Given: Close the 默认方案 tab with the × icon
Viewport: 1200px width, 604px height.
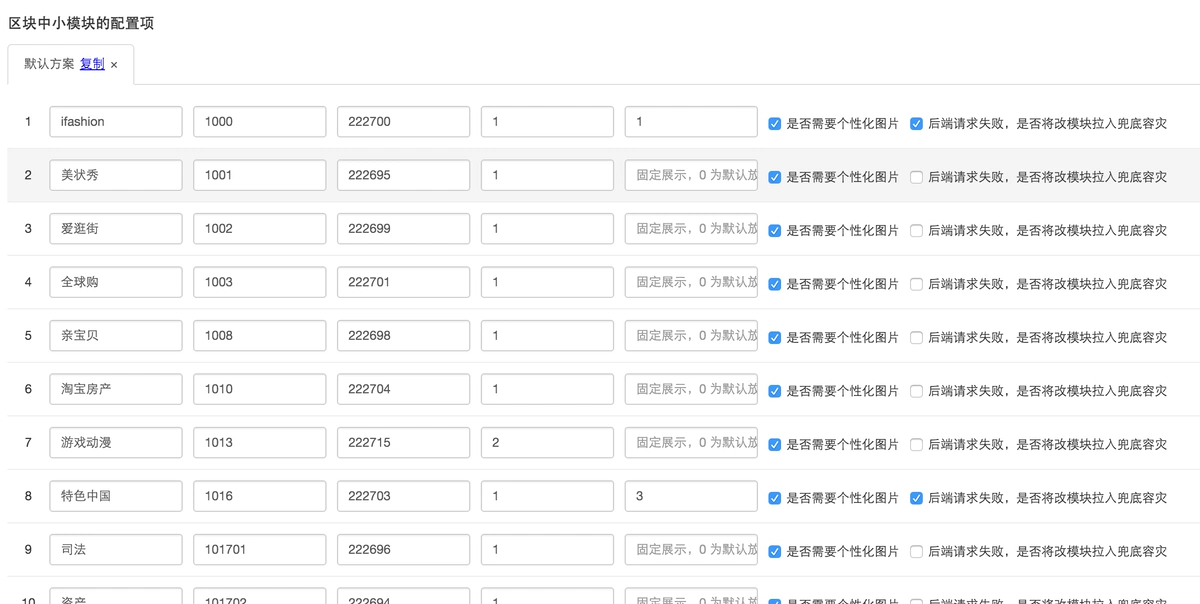Looking at the screenshot, I should (x=114, y=65).
